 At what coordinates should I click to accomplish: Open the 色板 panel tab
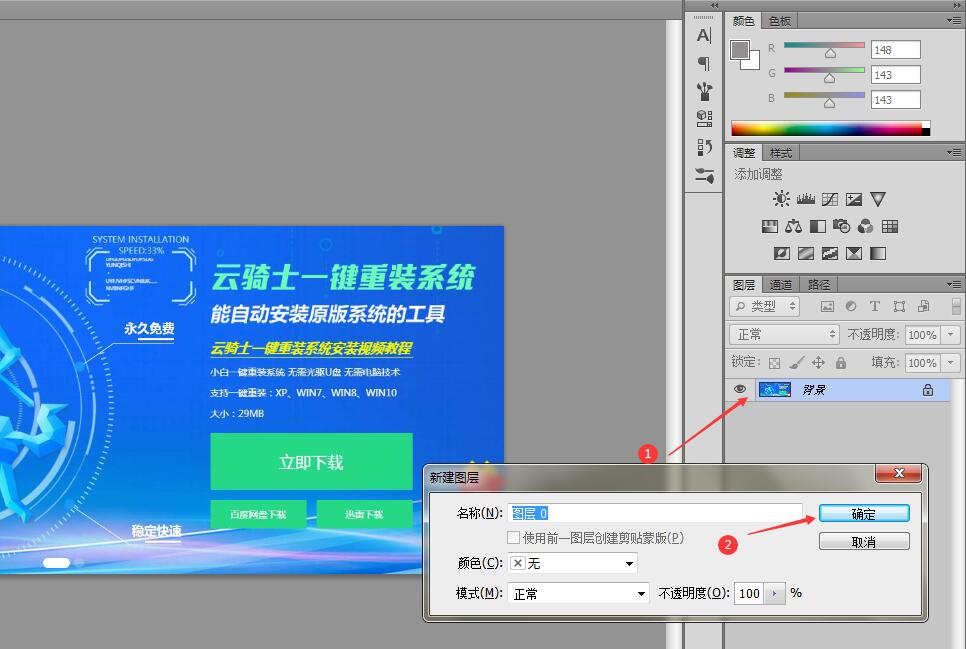779,20
